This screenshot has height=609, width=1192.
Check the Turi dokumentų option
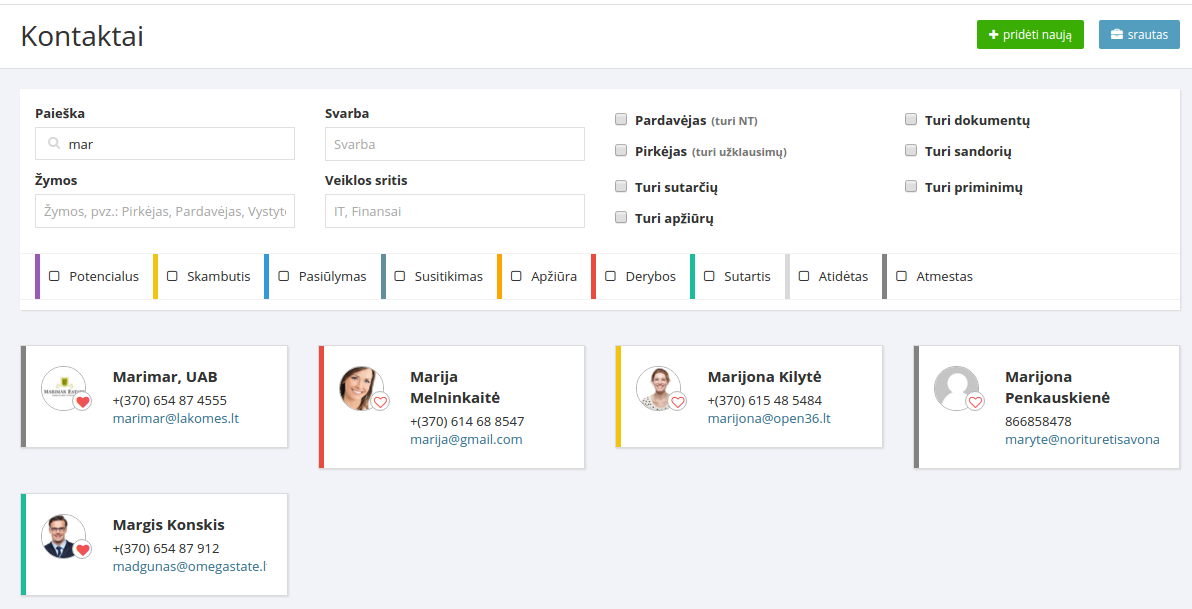click(x=911, y=120)
